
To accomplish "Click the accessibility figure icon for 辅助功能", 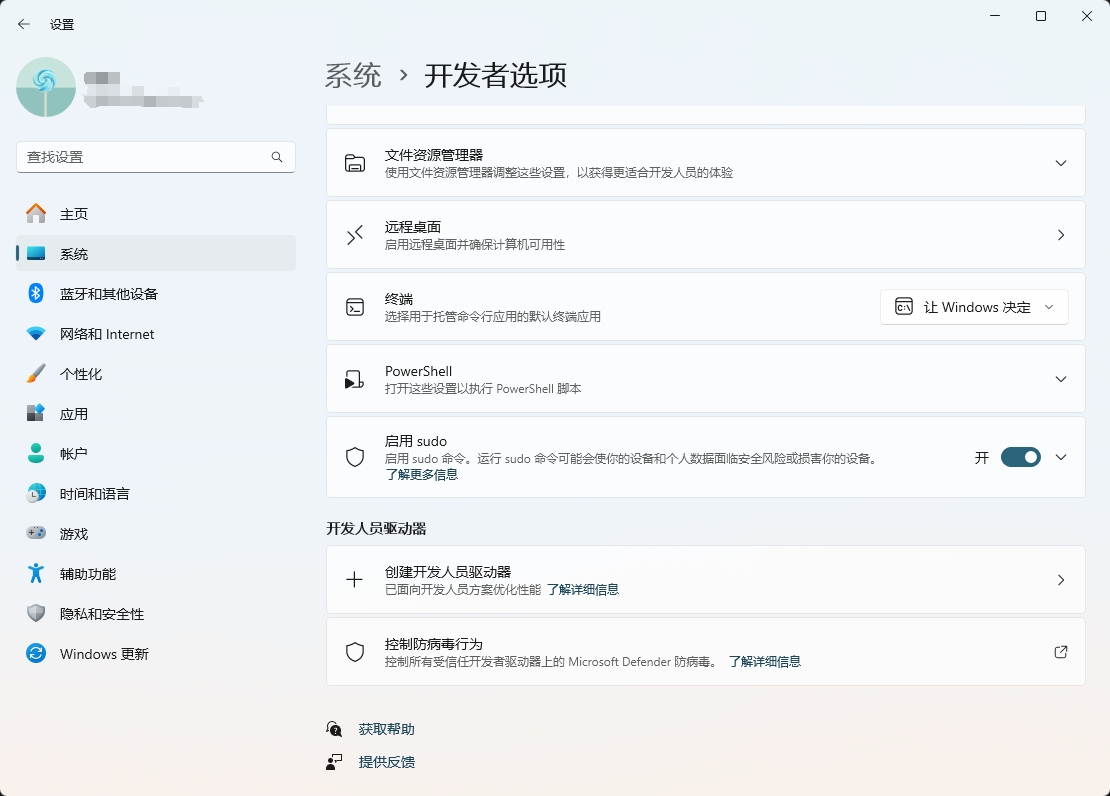I will pos(36,574).
